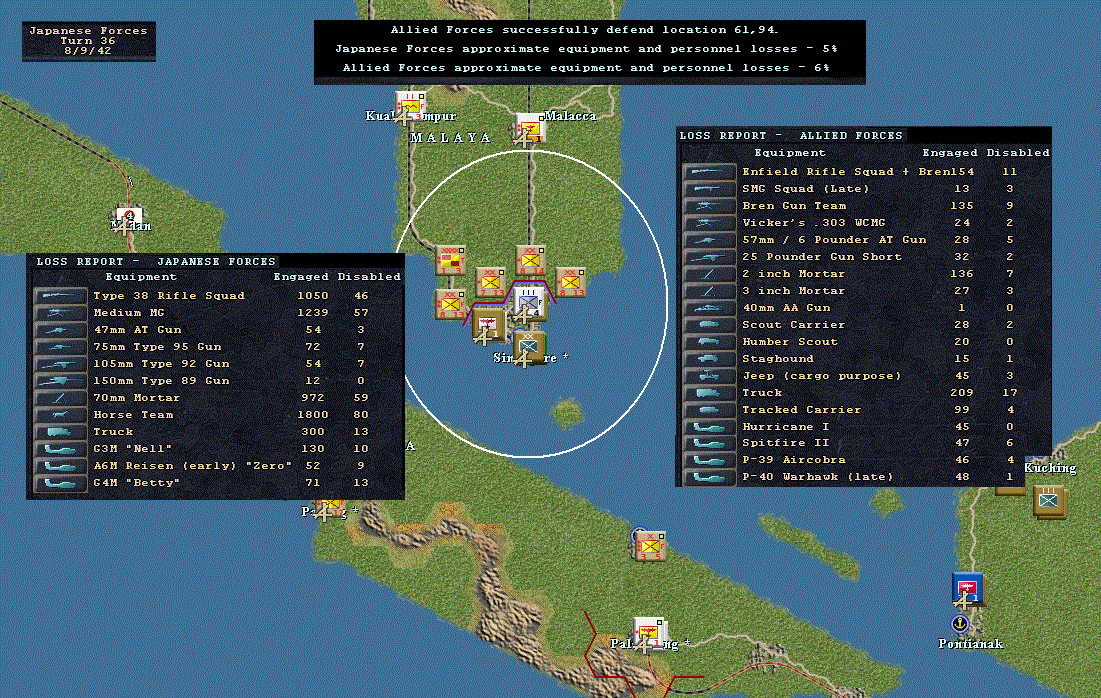Click the Japanese Forces Turn 36 info box

(x=88, y=41)
